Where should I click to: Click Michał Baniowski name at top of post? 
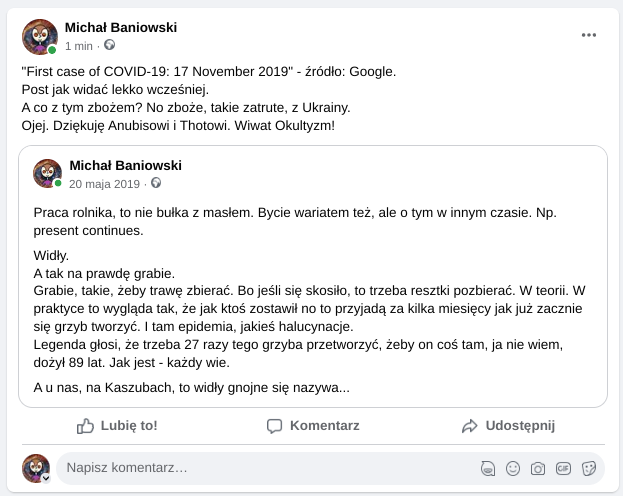pyautogui.click(x=120, y=27)
